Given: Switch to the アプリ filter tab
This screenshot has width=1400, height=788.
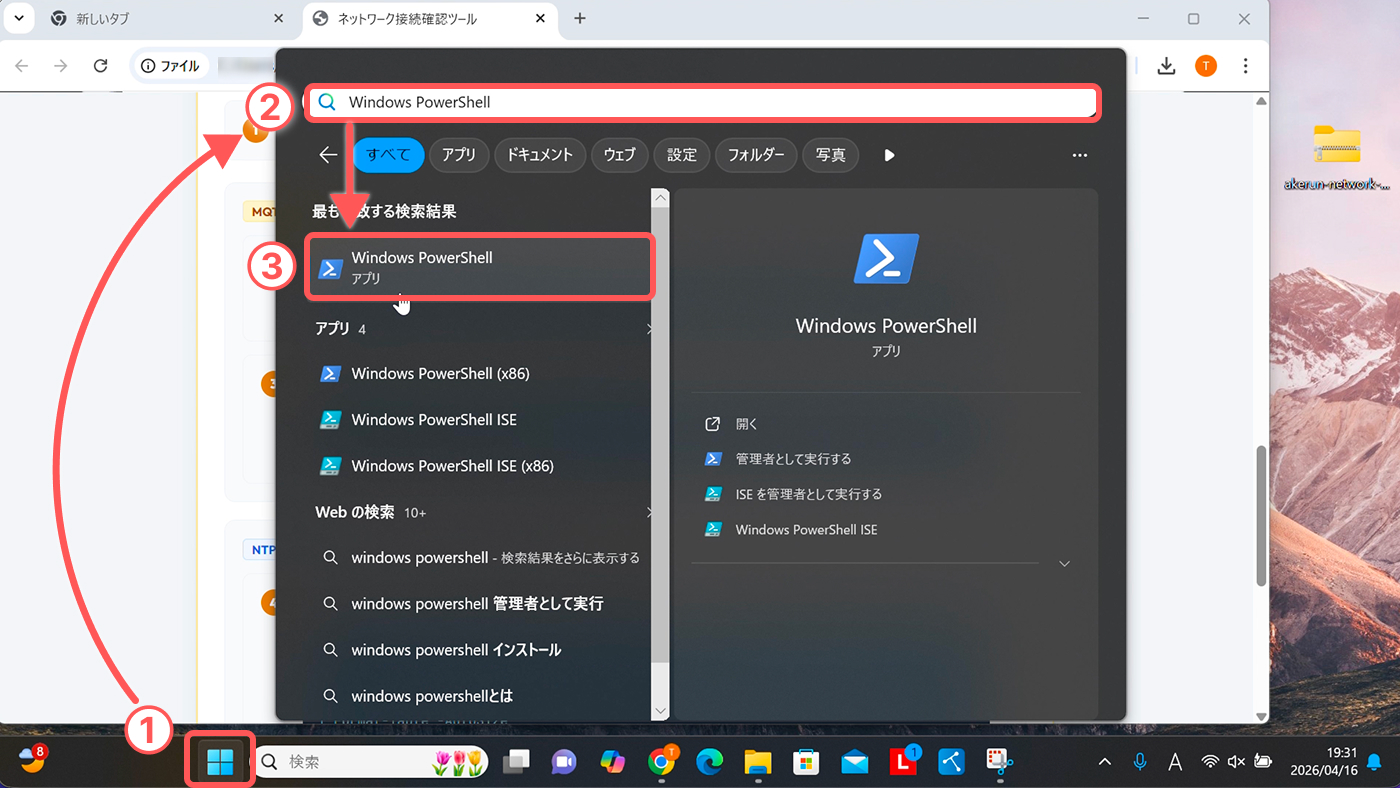Looking at the screenshot, I should [x=459, y=155].
